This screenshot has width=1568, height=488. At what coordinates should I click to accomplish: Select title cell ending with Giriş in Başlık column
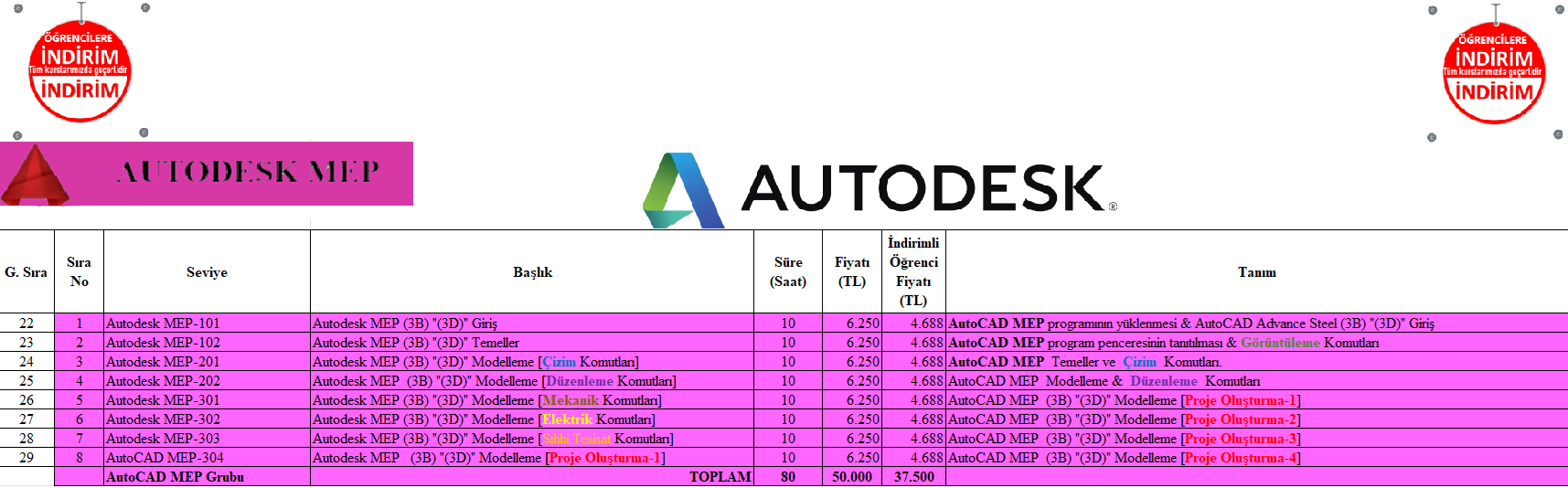[532, 324]
